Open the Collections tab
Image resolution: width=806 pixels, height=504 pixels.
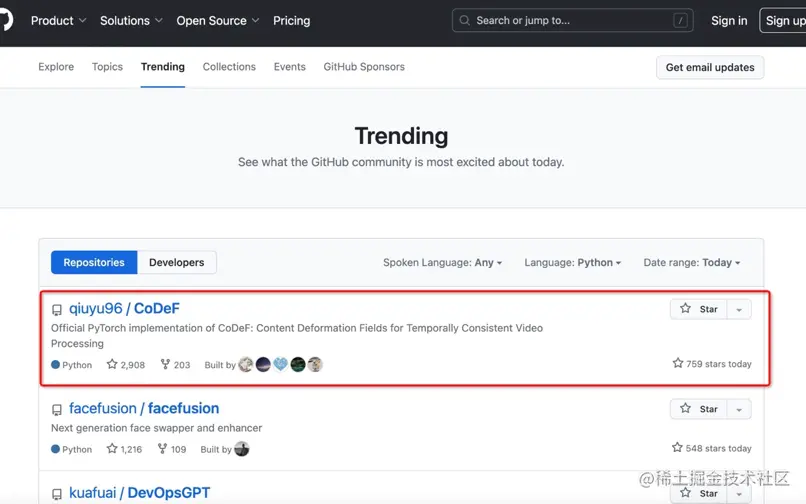click(229, 67)
